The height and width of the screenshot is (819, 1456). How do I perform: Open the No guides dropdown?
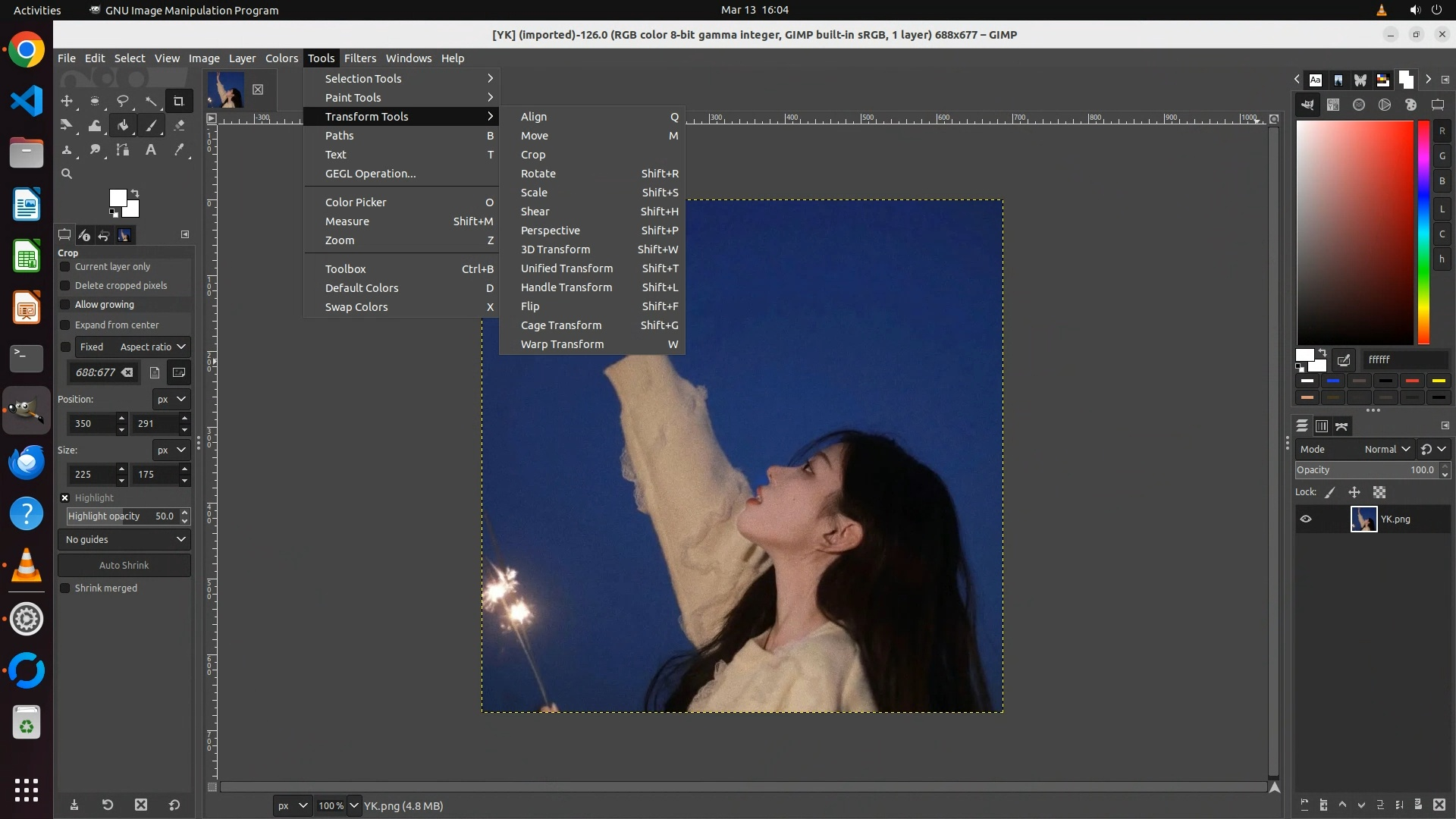pos(124,540)
